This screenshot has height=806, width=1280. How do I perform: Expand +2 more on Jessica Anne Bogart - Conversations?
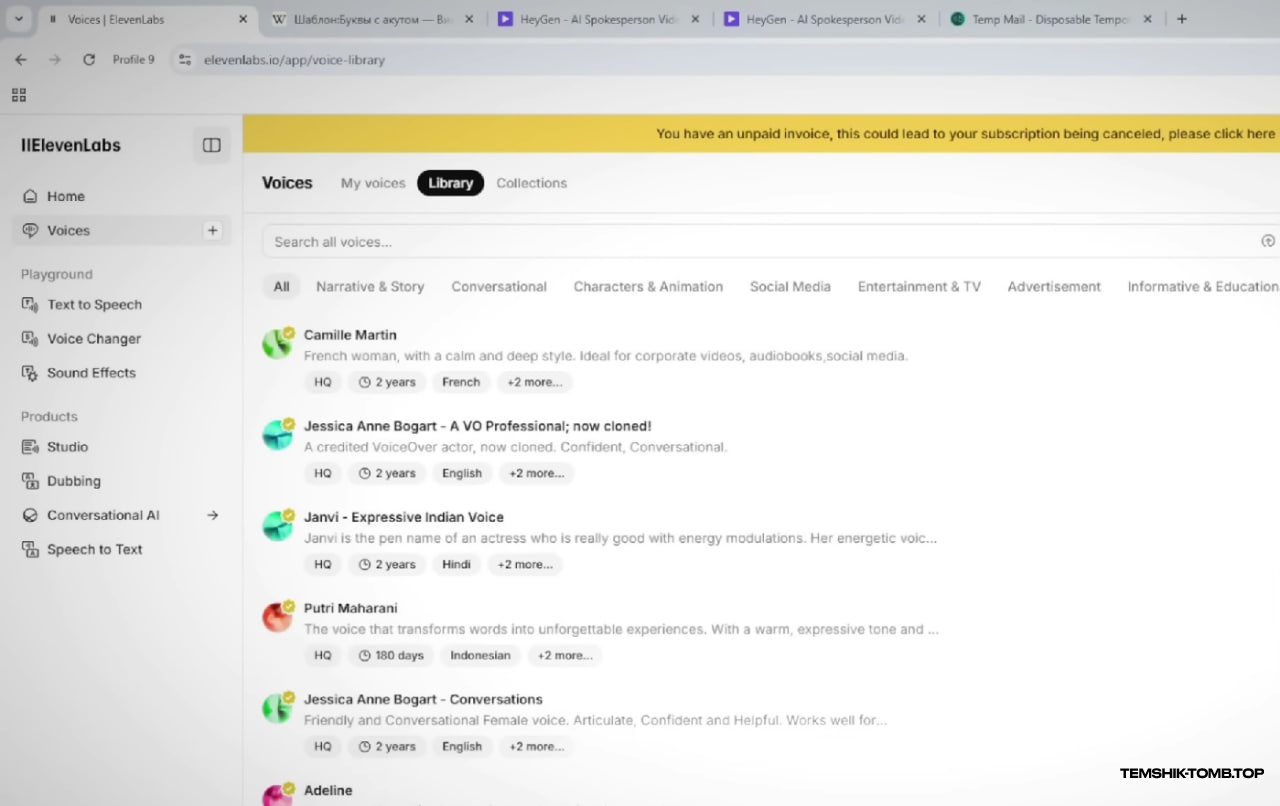tap(536, 746)
